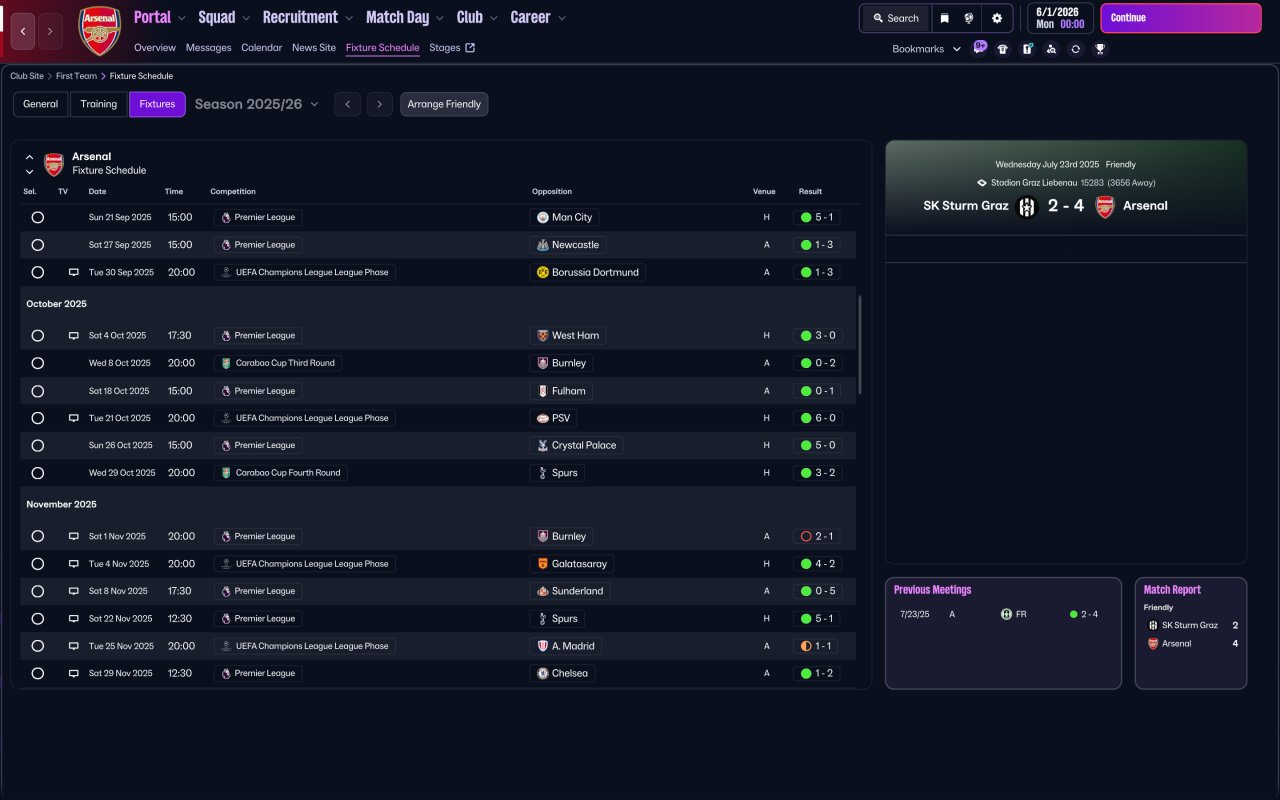Open settings via the gear icon
1280x800 pixels.
point(997,18)
